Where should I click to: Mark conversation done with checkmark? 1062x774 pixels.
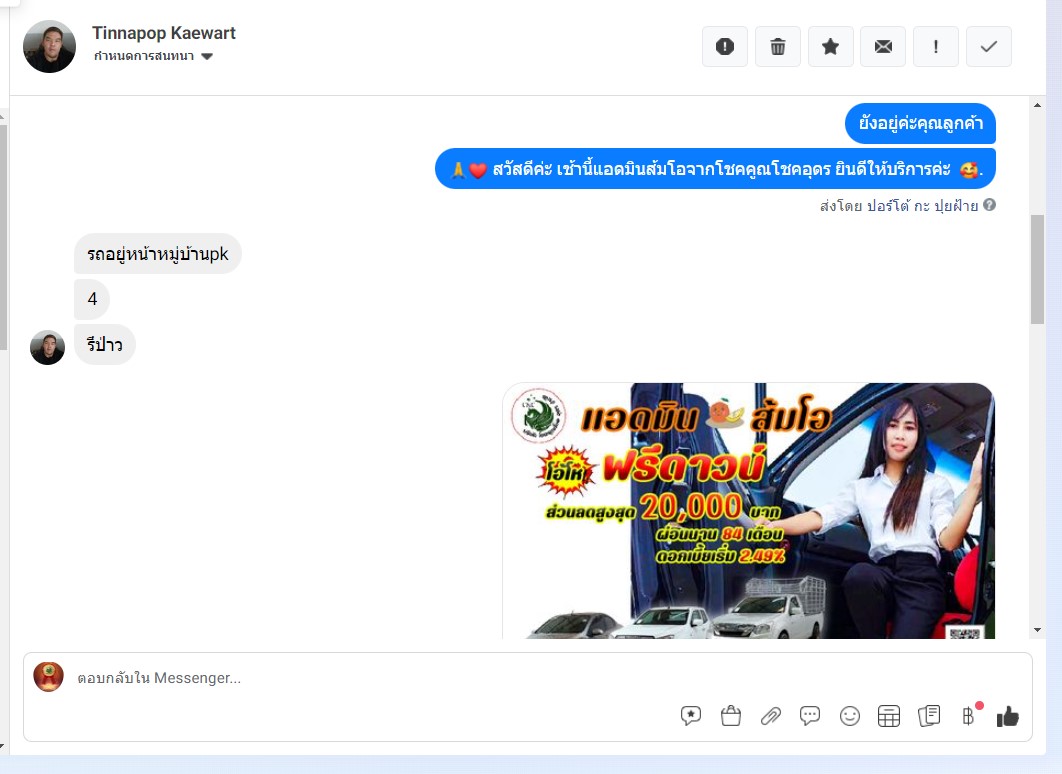pyautogui.click(x=989, y=47)
